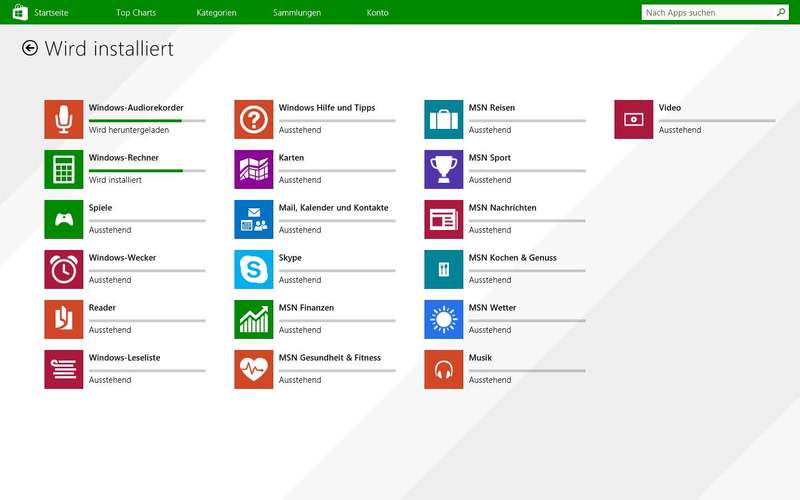Open the Top Charts menu
800x500 pixels.
point(136,13)
